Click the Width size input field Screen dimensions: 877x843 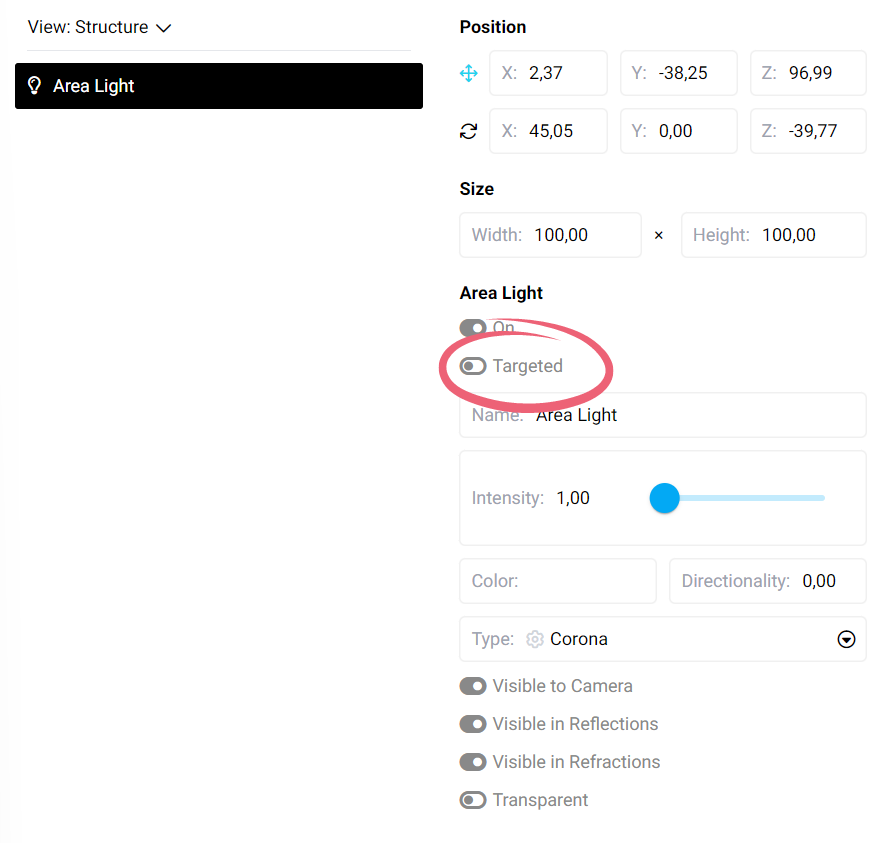(580, 235)
